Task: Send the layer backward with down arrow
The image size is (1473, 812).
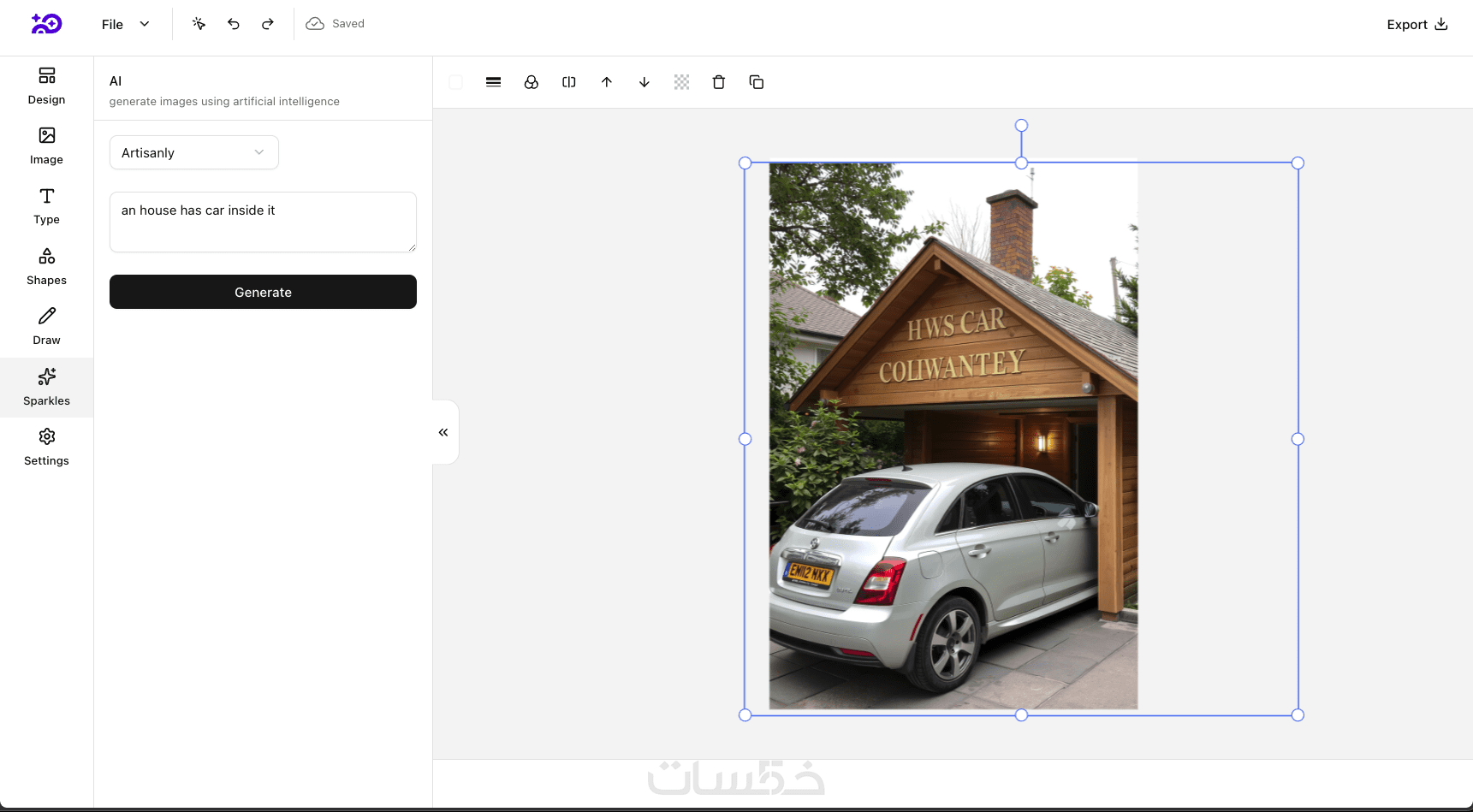Action: (x=644, y=82)
